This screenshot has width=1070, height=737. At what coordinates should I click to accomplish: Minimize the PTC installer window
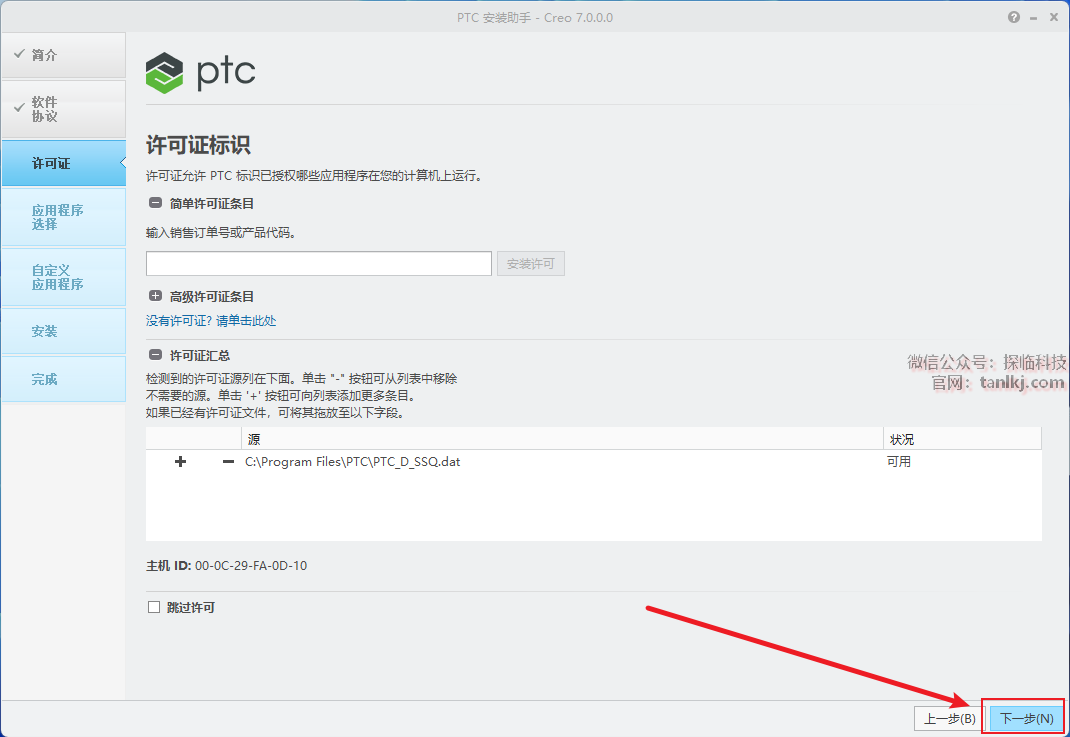coord(1034,18)
